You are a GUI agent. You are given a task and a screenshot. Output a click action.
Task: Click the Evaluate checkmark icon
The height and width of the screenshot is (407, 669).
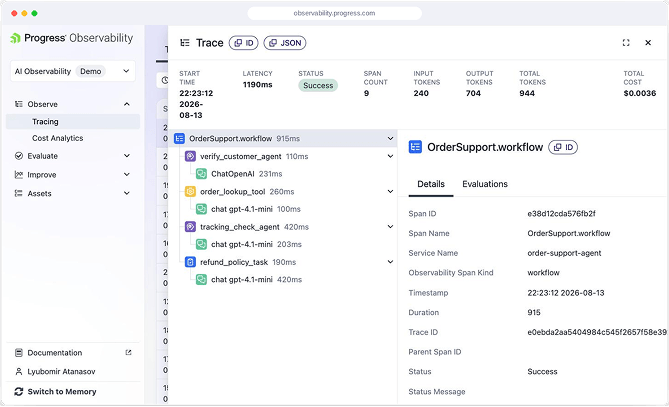tap(19, 156)
